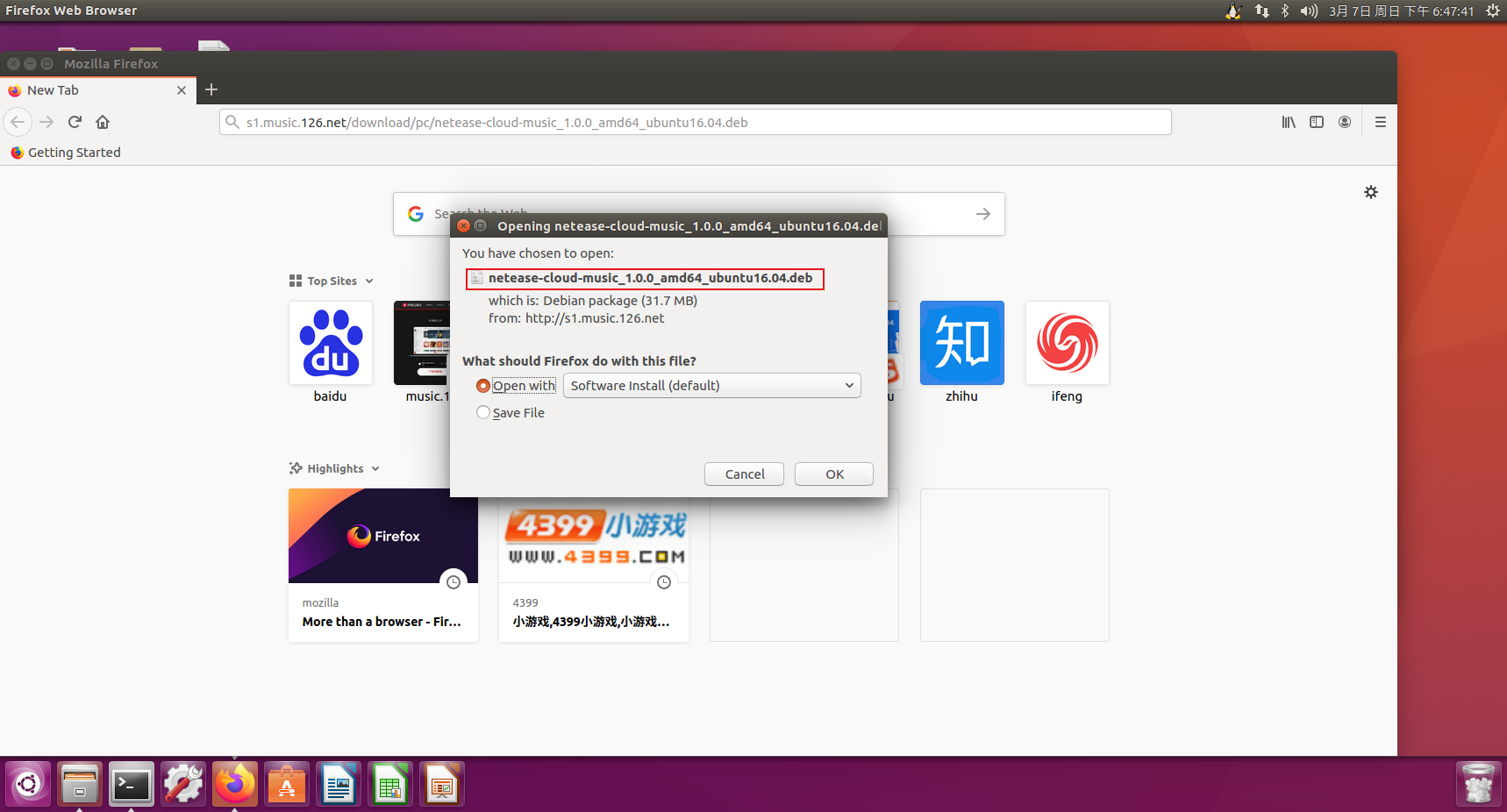
Task: Launch Terminal from dock
Action: pos(132,784)
